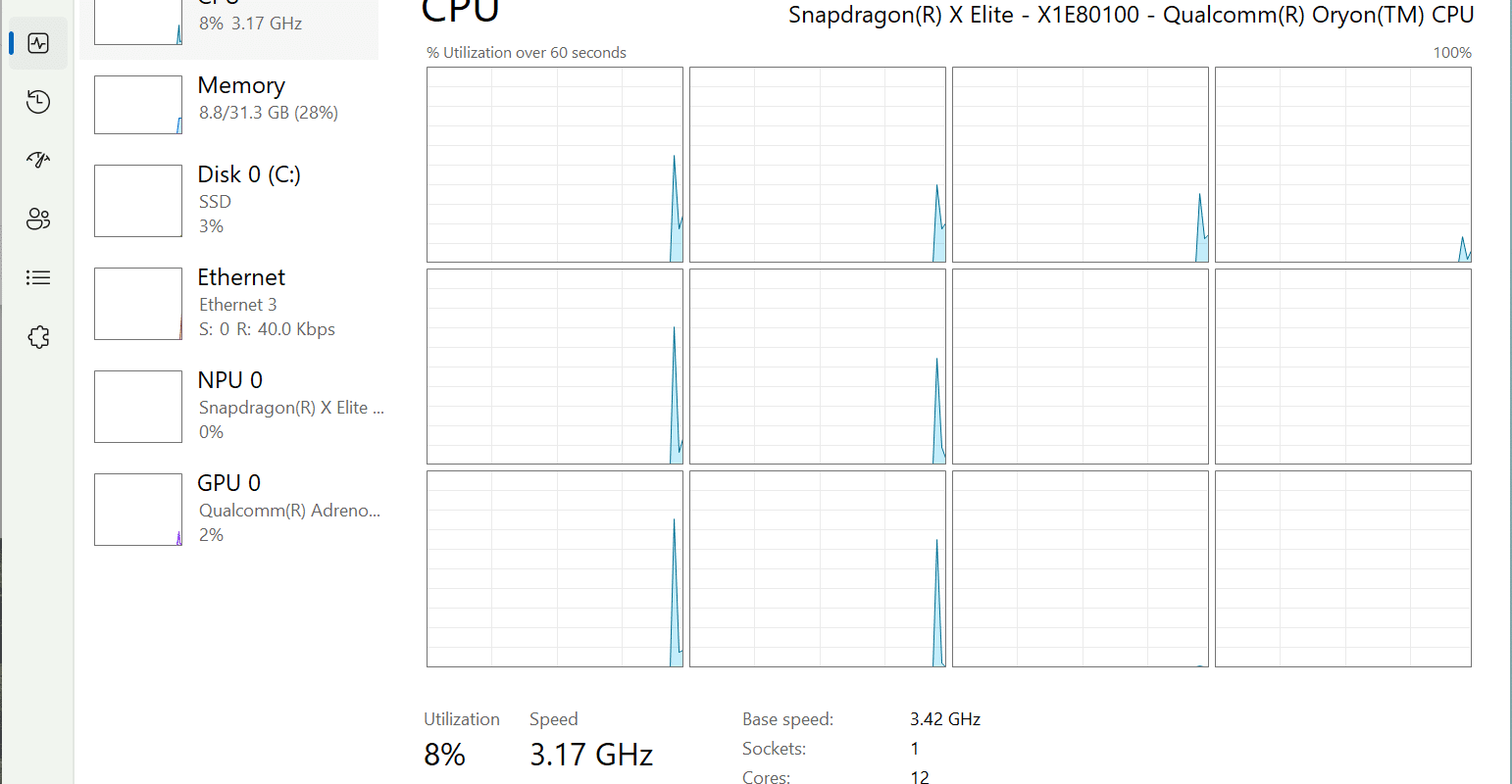Click the Speed 3.17 GHz readout
The height and width of the screenshot is (784, 1512).
coord(591,740)
